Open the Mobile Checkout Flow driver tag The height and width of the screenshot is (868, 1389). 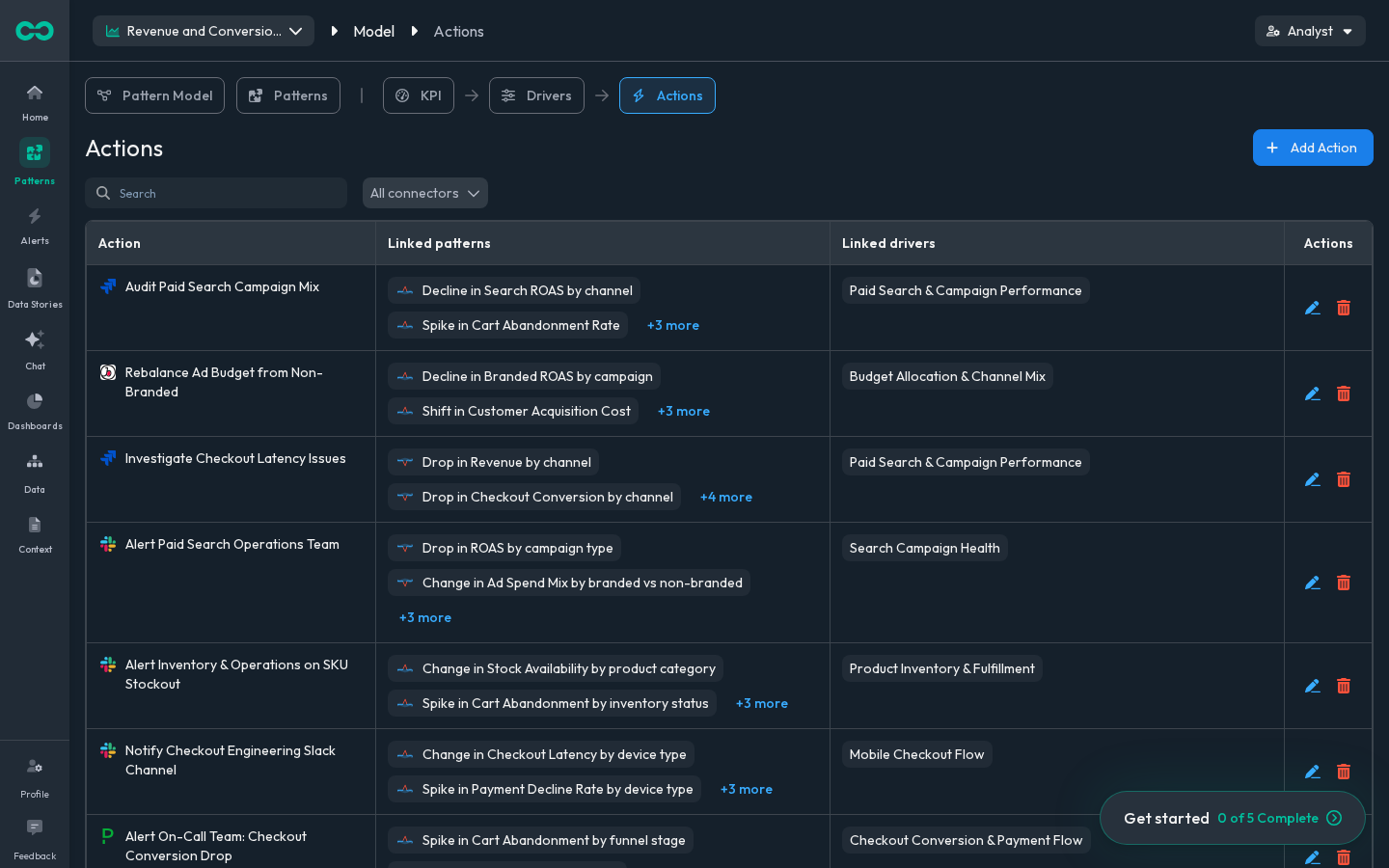pos(917,754)
